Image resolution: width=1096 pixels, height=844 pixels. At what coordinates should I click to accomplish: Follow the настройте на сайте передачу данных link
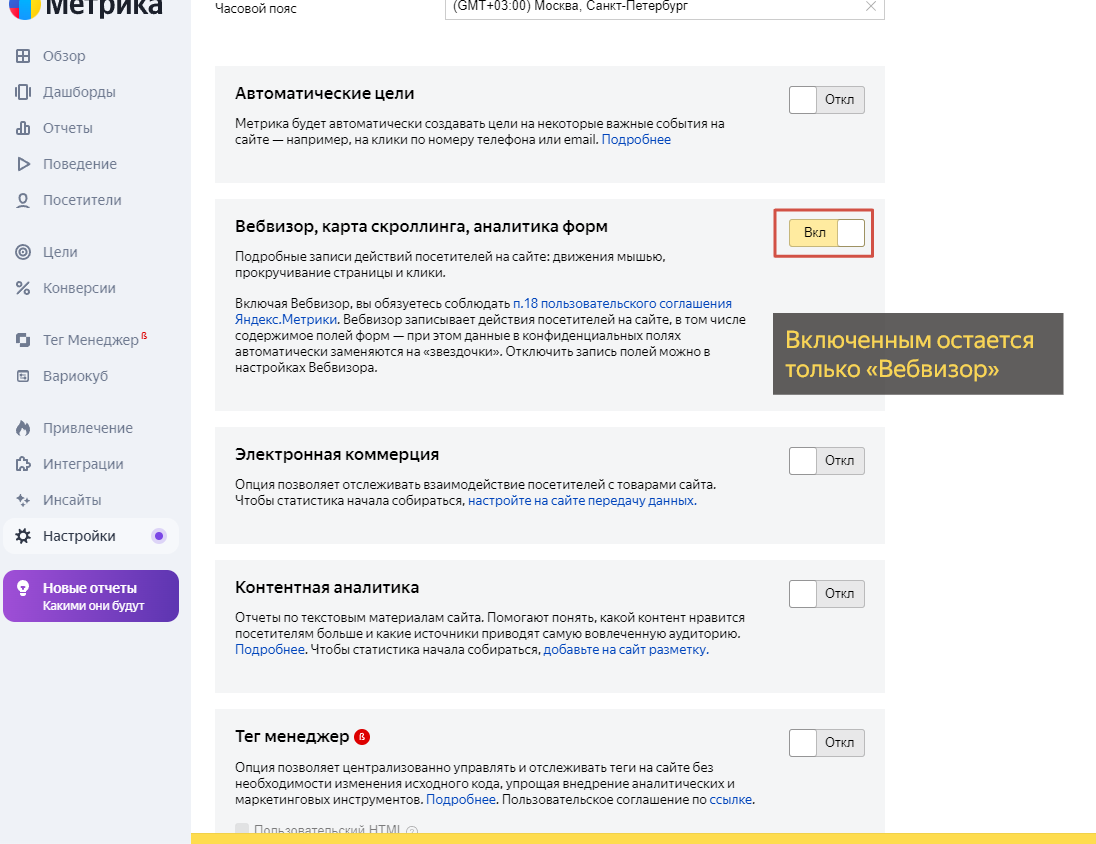(x=582, y=501)
